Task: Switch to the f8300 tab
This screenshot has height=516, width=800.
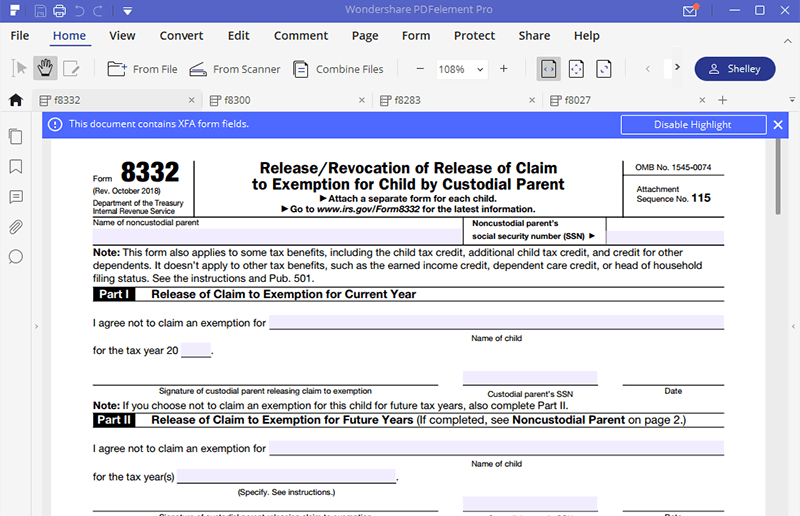Action: (238, 100)
